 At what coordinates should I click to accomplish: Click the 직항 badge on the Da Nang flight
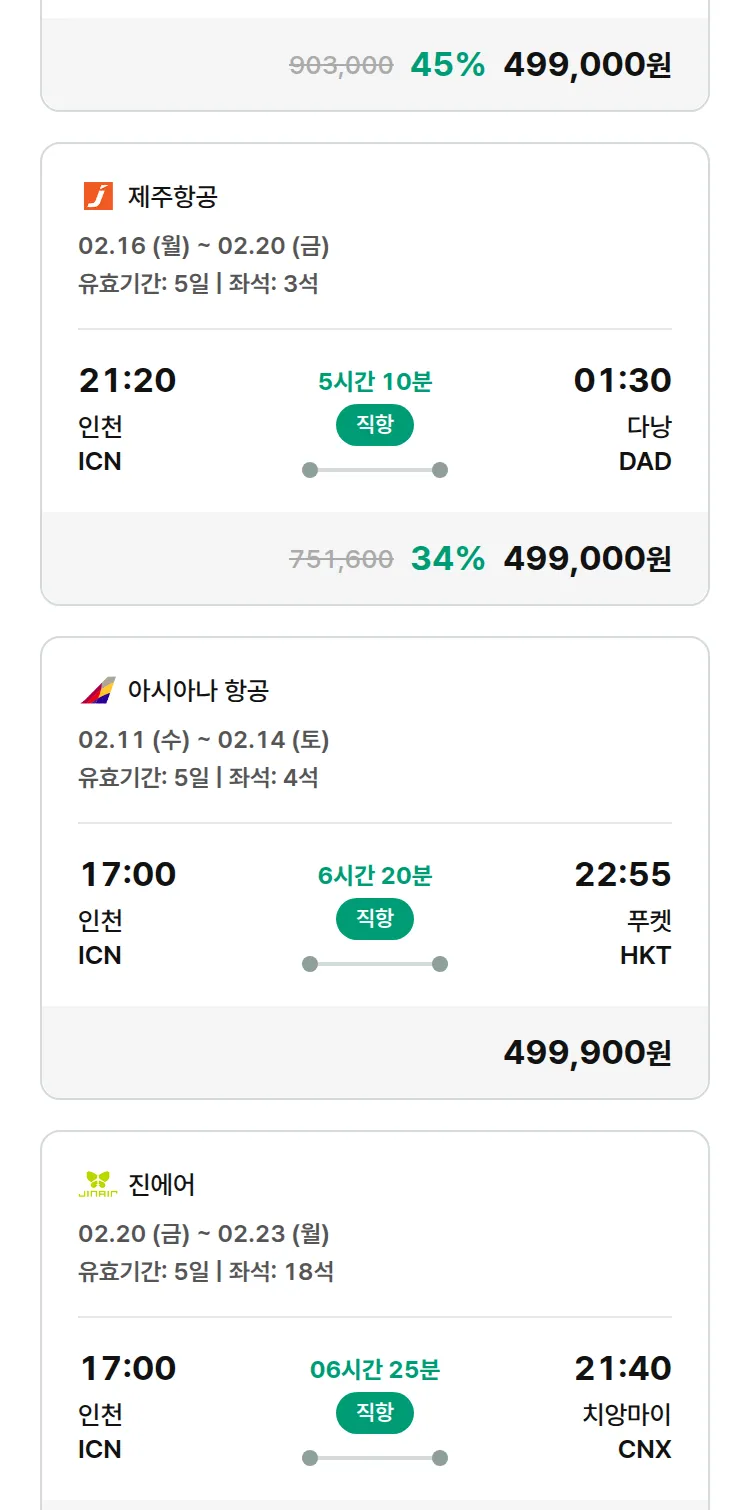[x=374, y=425]
